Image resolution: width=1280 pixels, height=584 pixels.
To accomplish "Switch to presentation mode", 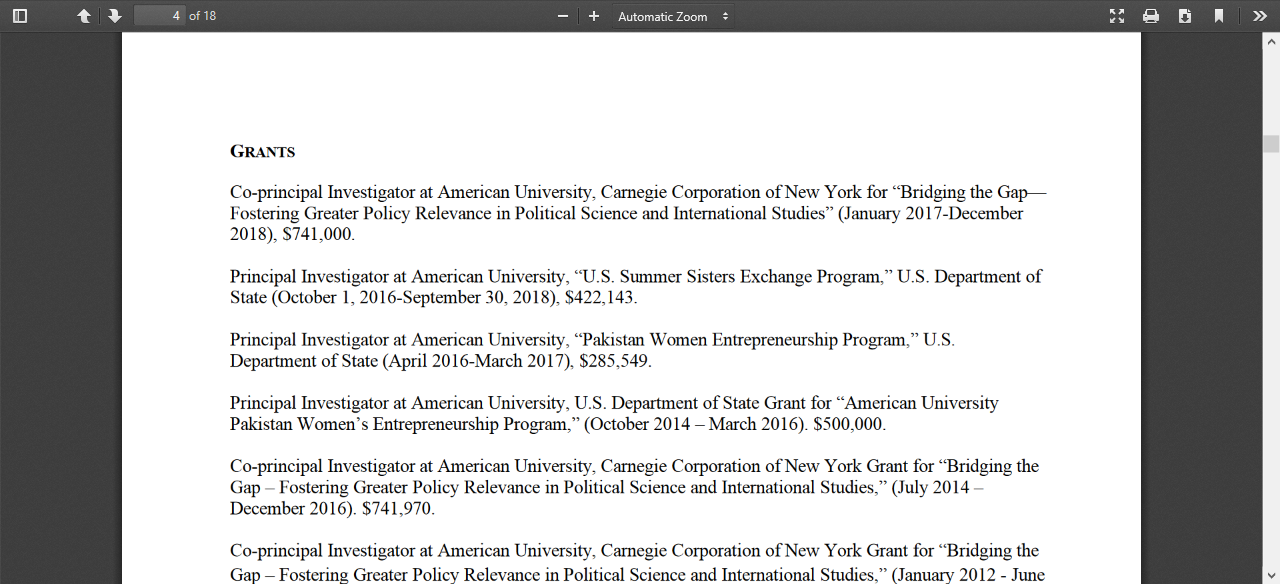I will 1117,16.
